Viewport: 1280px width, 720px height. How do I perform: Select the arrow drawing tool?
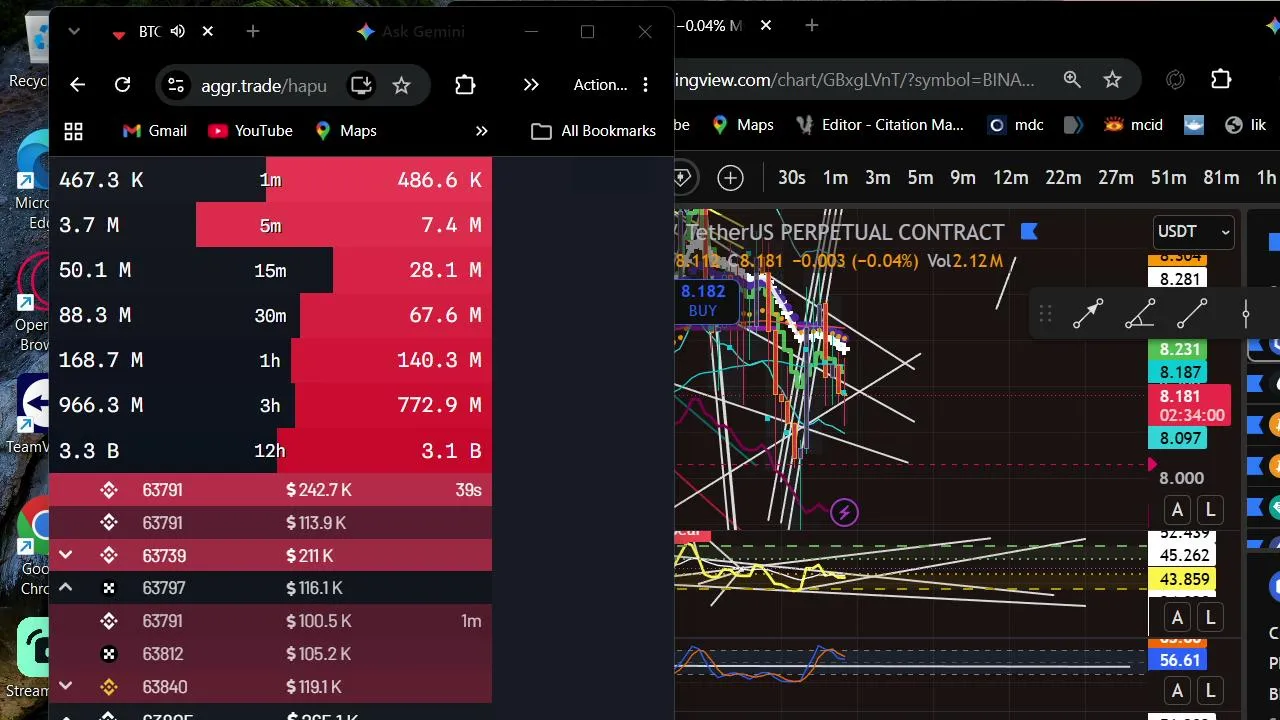point(1088,314)
